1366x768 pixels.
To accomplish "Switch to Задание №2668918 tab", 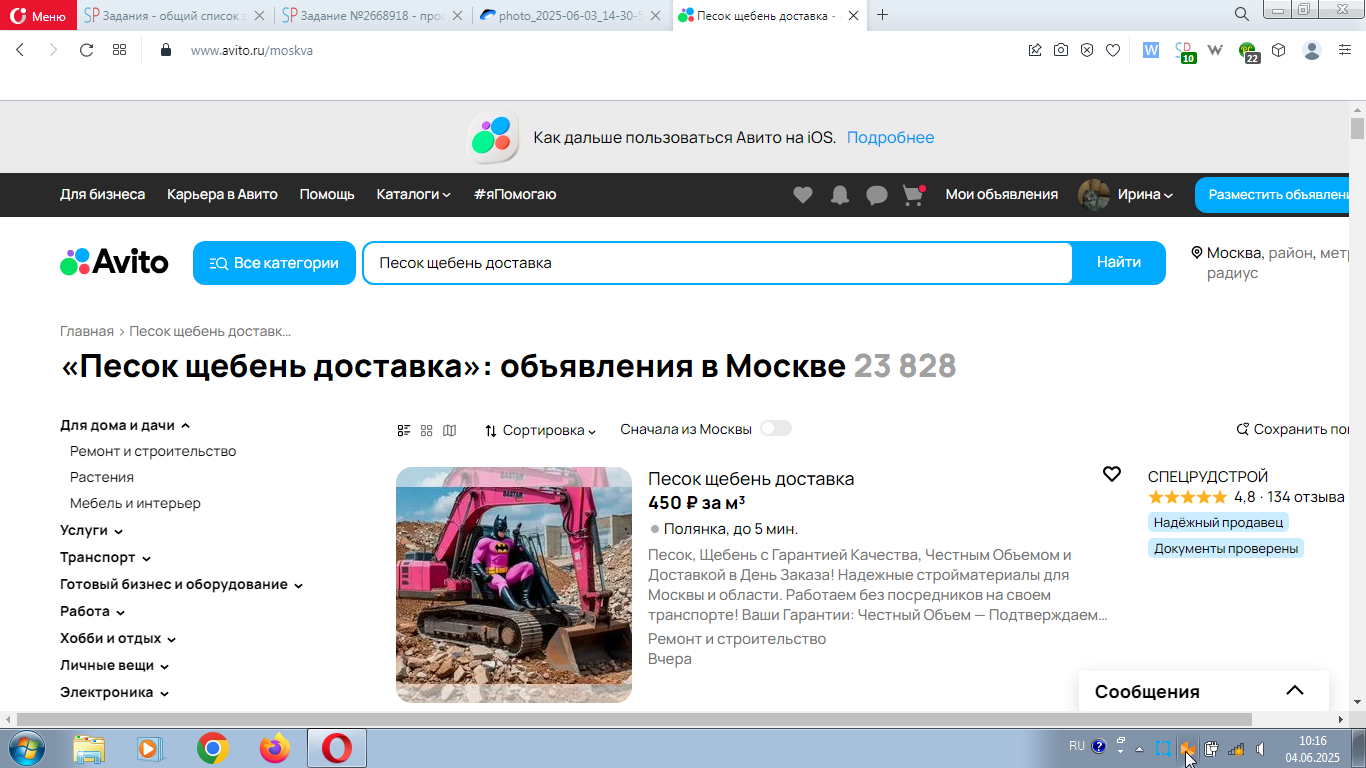I will pos(372,15).
